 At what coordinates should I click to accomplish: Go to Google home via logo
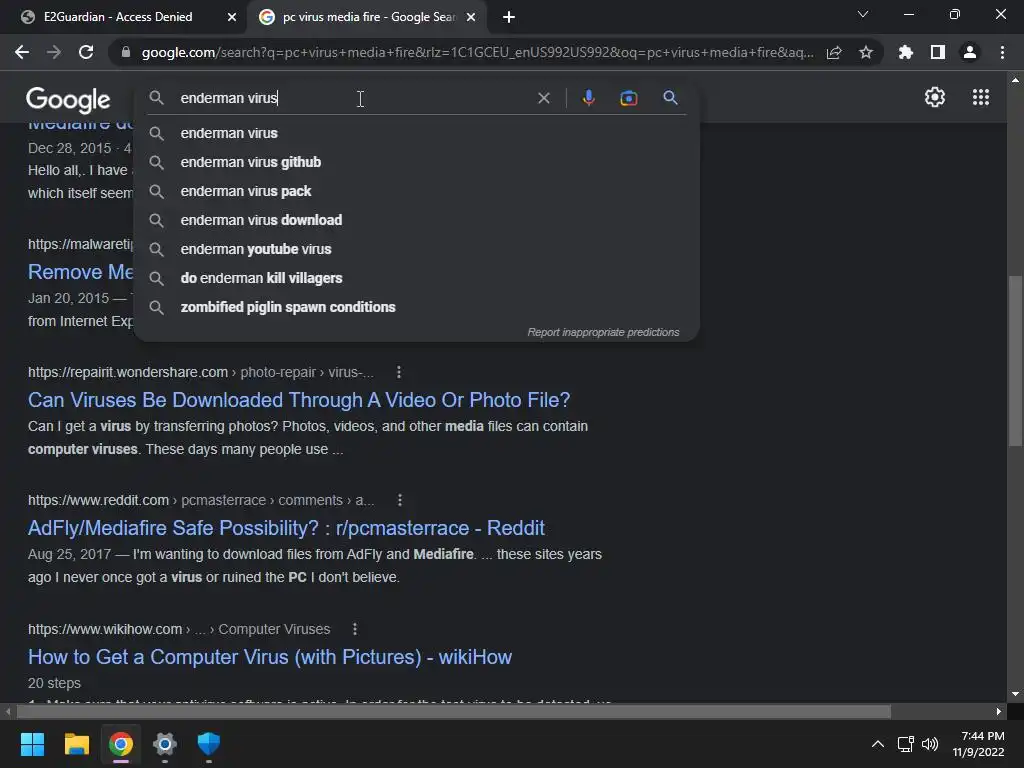tap(68, 99)
